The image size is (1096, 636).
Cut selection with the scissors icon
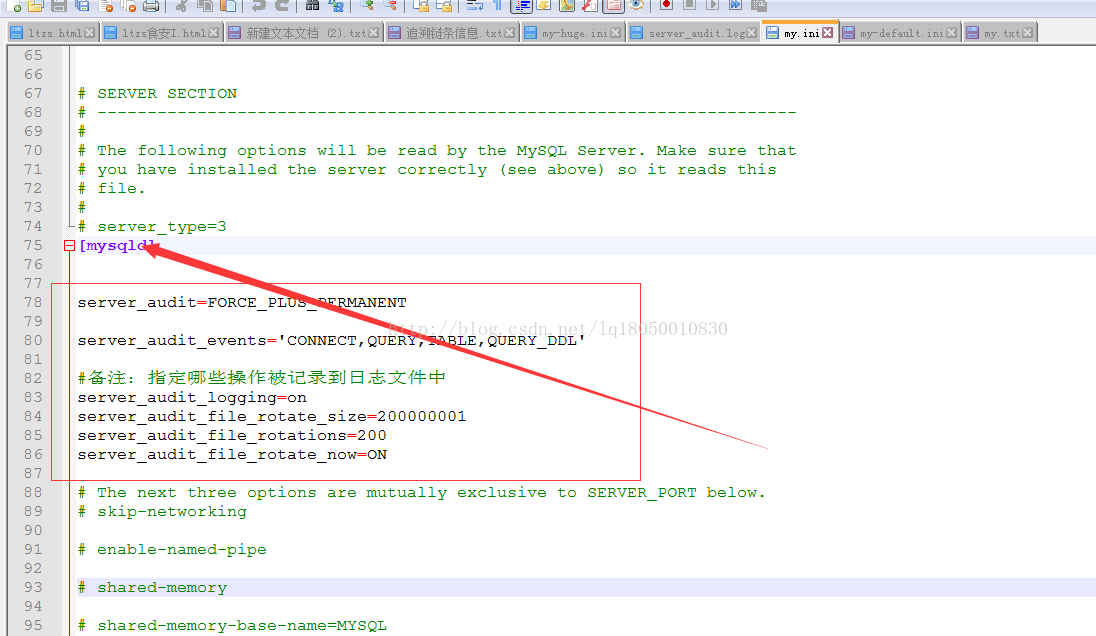pos(182,6)
